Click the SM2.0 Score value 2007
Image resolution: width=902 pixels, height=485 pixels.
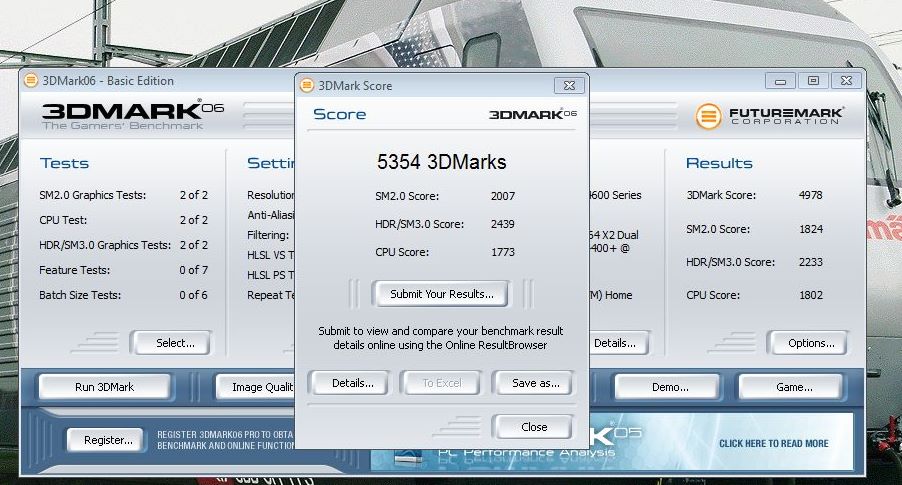tap(502, 196)
